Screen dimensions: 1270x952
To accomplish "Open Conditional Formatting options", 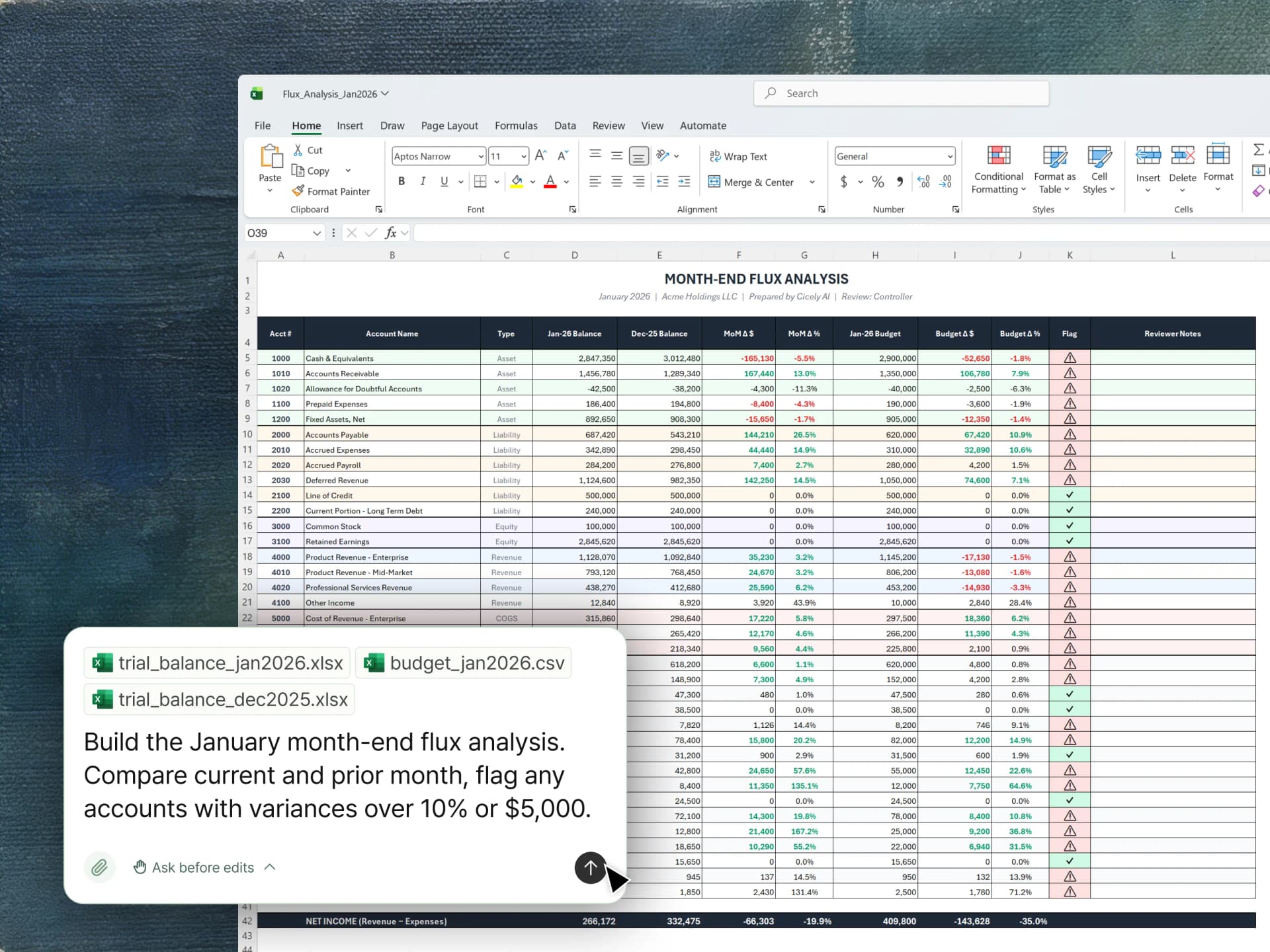I will (x=997, y=169).
